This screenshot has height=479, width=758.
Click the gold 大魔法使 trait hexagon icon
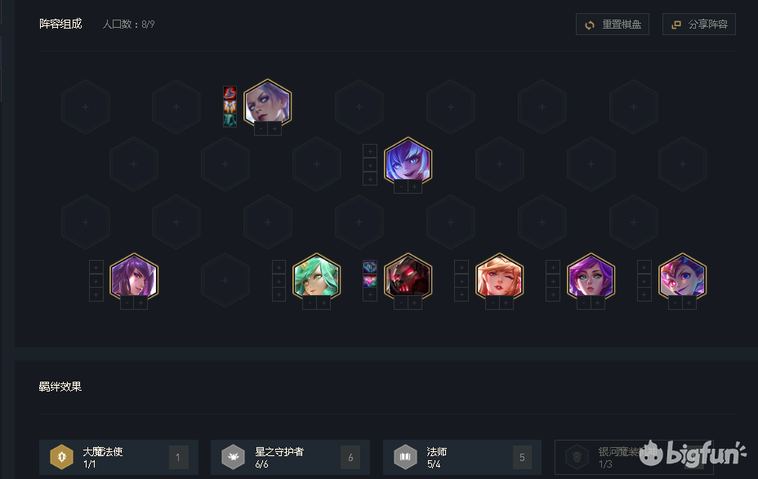point(61,457)
